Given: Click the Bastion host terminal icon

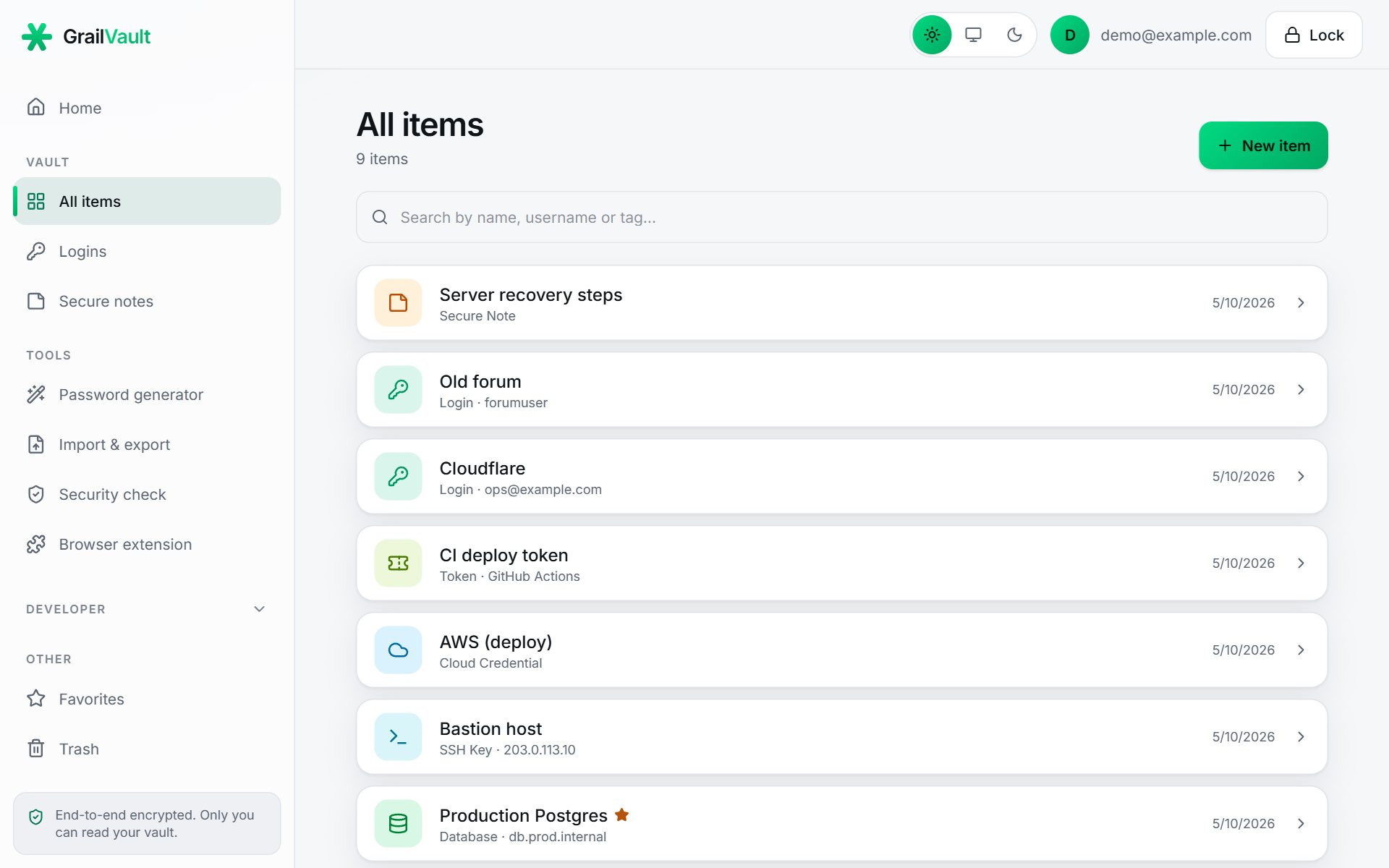Looking at the screenshot, I should pyautogui.click(x=398, y=736).
